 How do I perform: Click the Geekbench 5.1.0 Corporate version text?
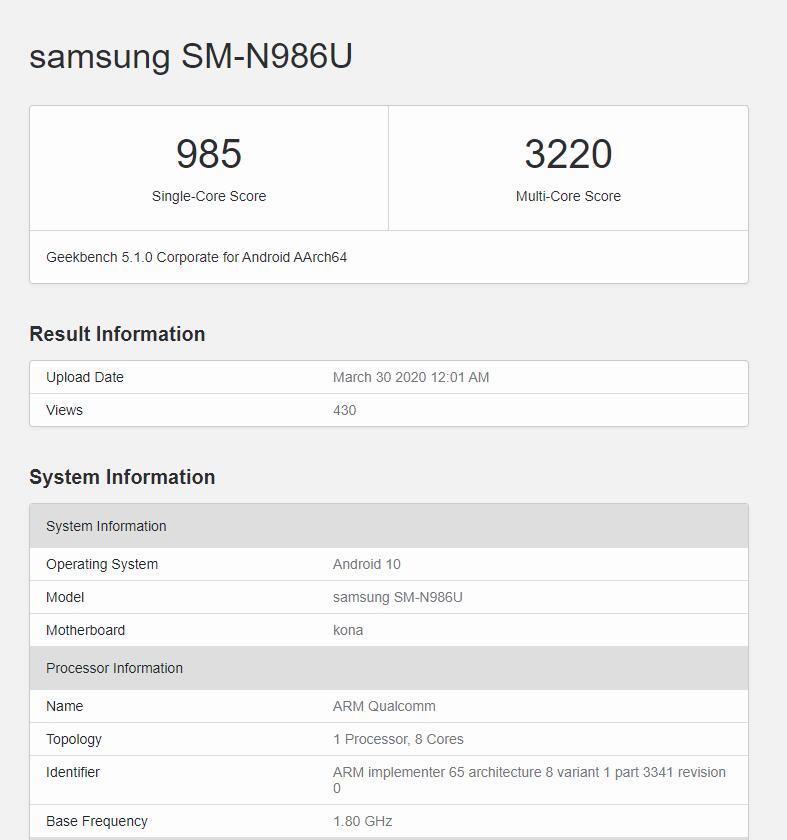click(196, 257)
